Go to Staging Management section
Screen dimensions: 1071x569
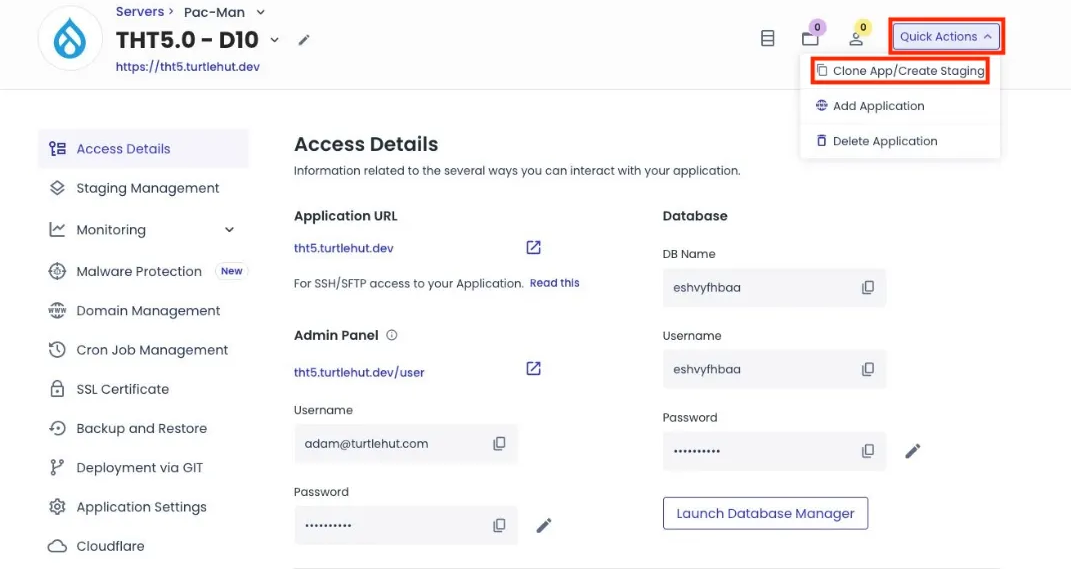point(147,188)
